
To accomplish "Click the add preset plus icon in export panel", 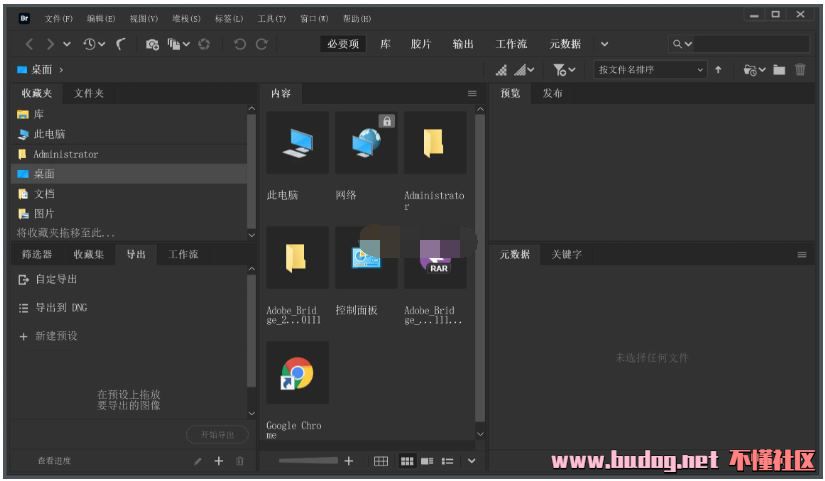I will tap(219, 462).
